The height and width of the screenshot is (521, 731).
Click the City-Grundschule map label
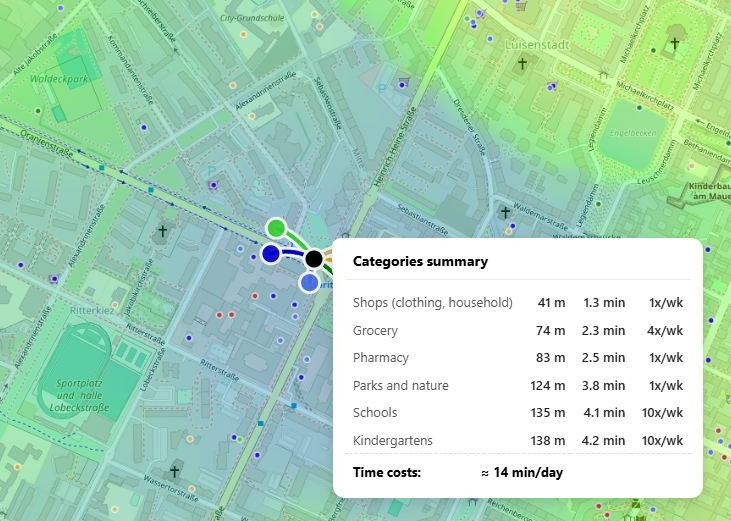coord(252,18)
